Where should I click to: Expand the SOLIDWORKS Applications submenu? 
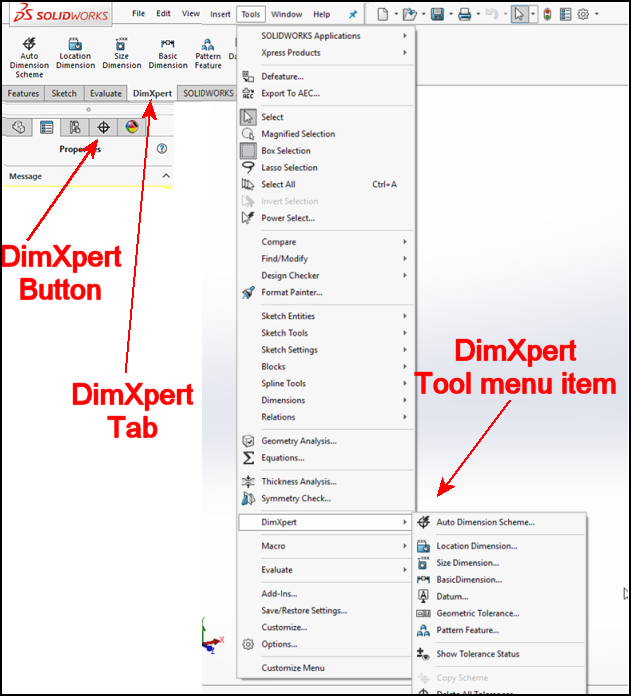tap(326, 36)
